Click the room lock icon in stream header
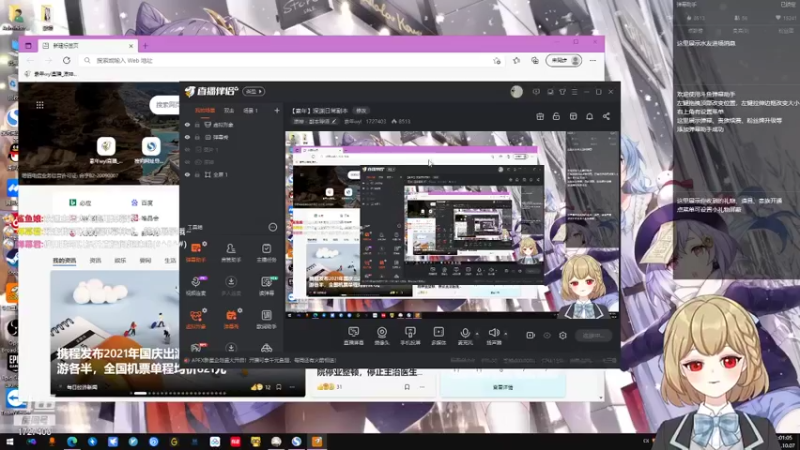Viewport: 800px width, 450px height. (556, 116)
